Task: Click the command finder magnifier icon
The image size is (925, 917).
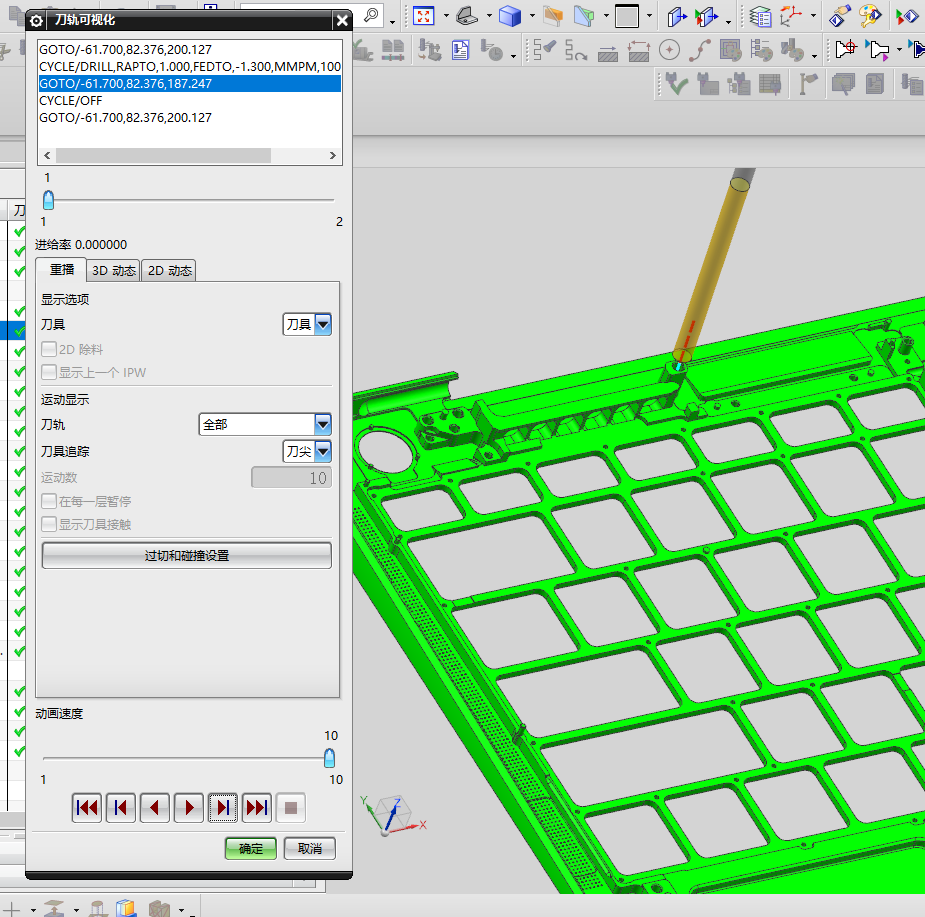Action: pos(371,15)
